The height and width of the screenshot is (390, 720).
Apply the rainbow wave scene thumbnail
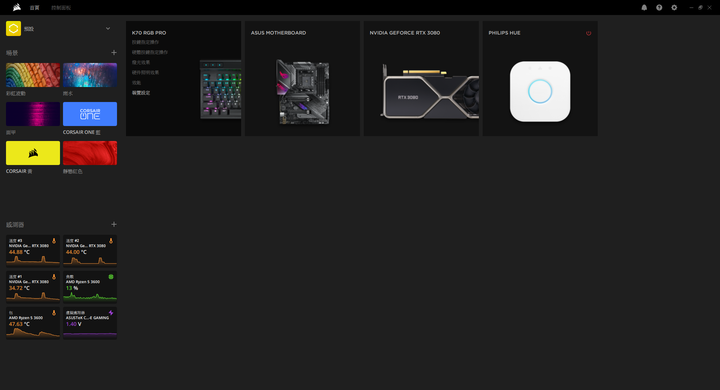point(33,75)
